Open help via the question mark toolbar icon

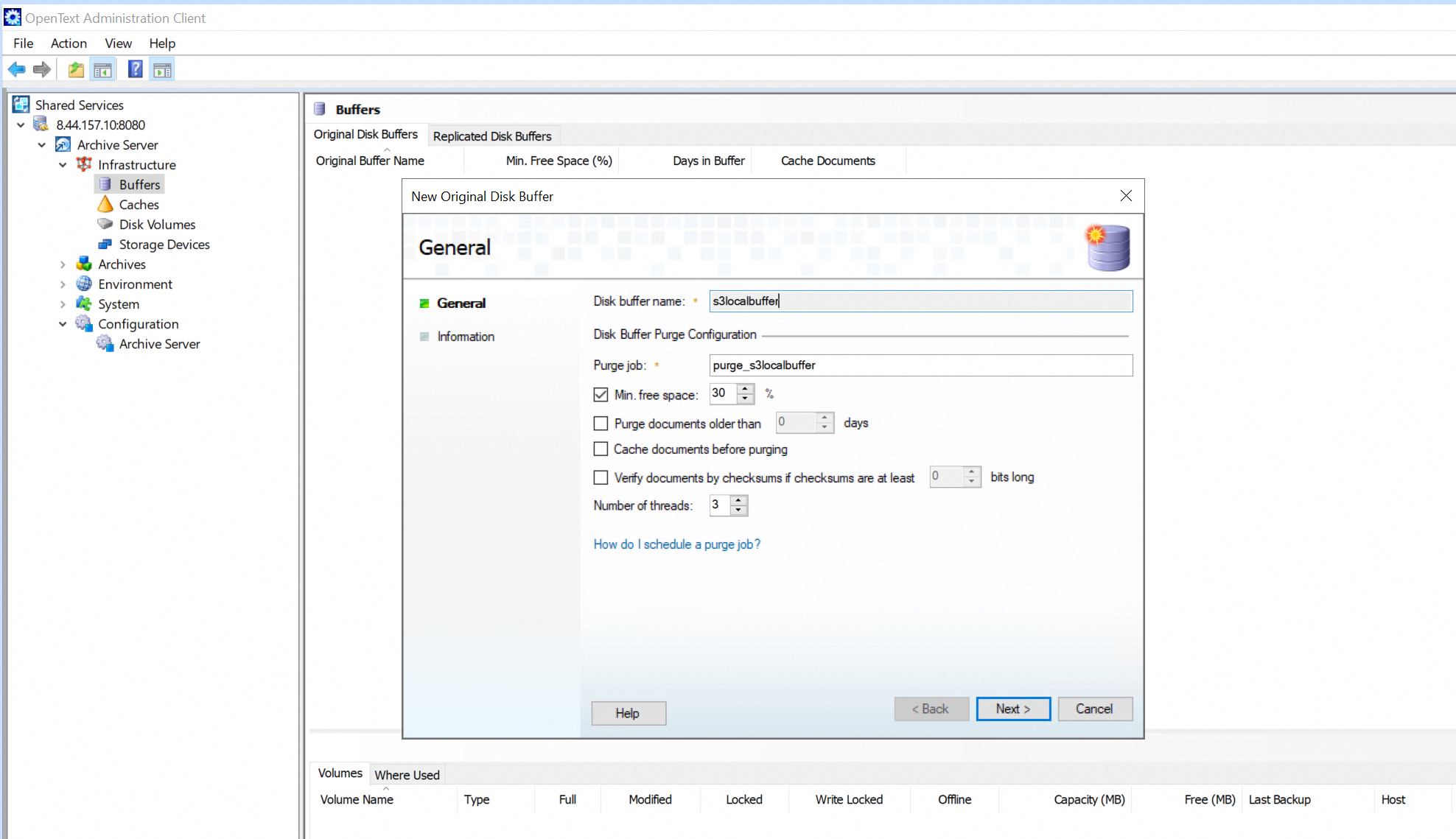[x=136, y=70]
